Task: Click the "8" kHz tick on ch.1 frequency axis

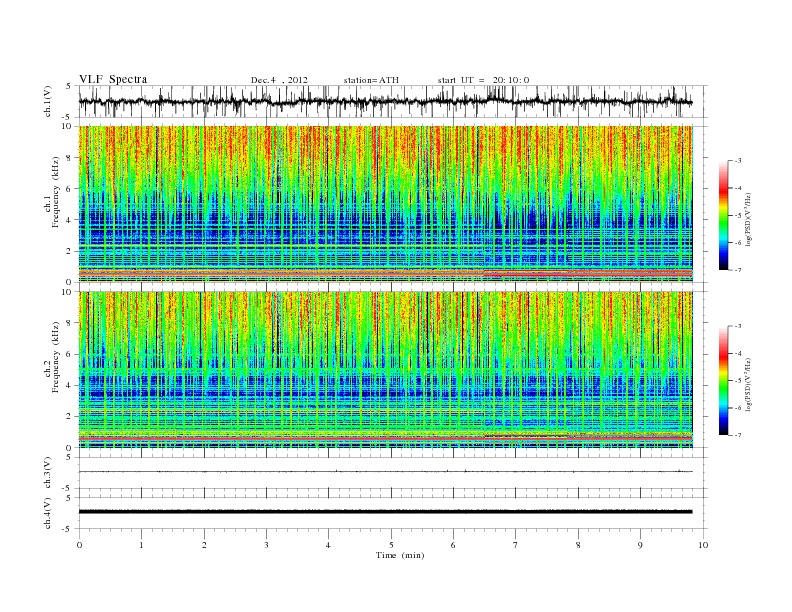Action: click(x=70, y=158)
